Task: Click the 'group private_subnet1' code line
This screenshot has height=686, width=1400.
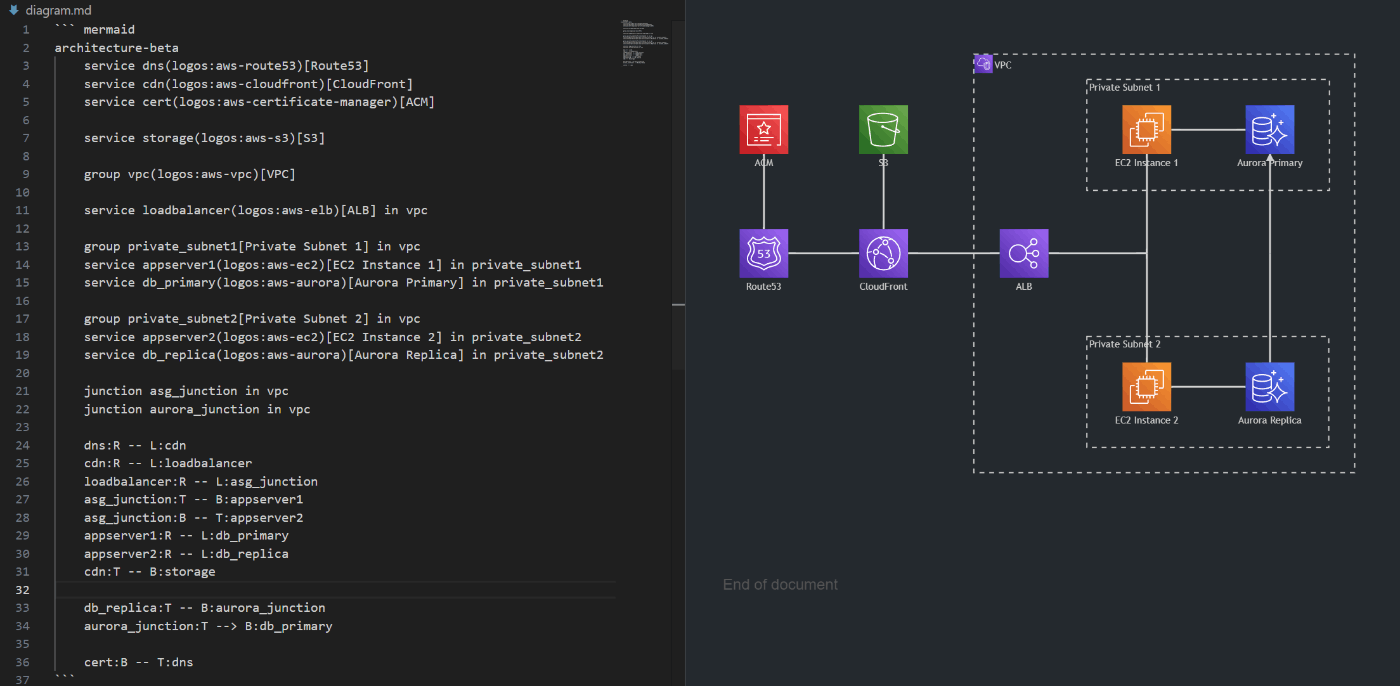Action: (252, 246)
